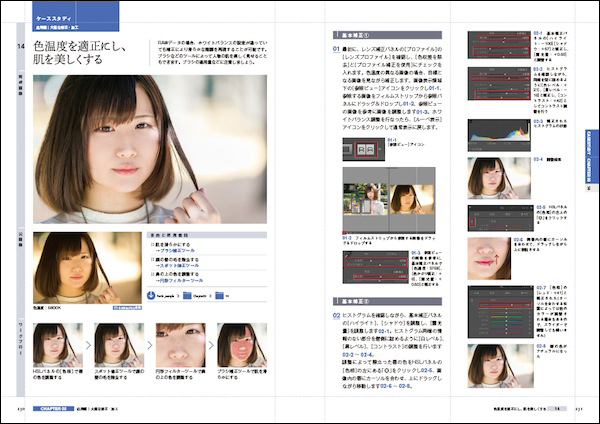This screenshot has width=600, height=424.
Task: Click the 基本補正① section heading
Action: coord(355,34)
